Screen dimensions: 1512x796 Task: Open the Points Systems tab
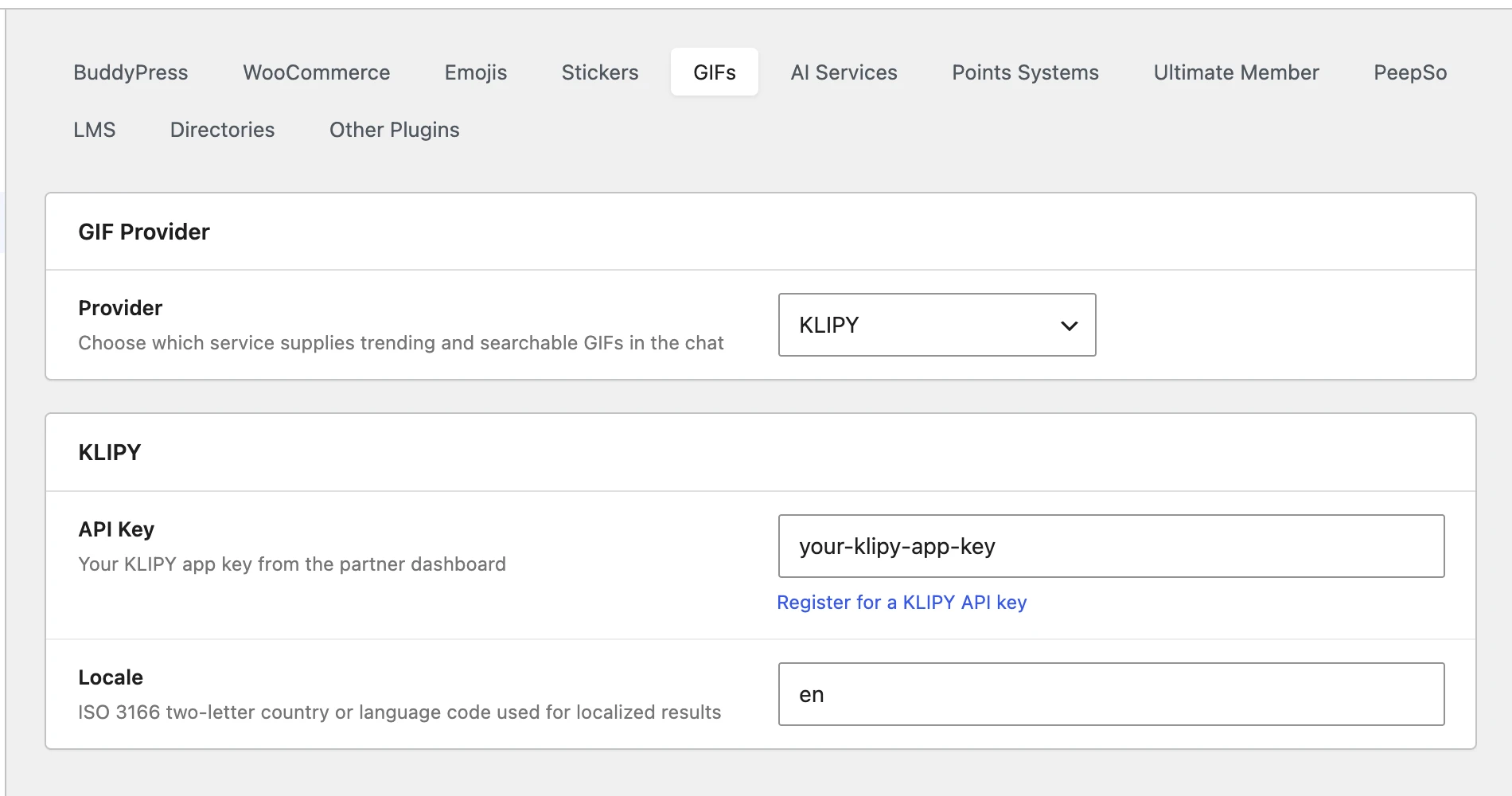tap(1025, 72)
